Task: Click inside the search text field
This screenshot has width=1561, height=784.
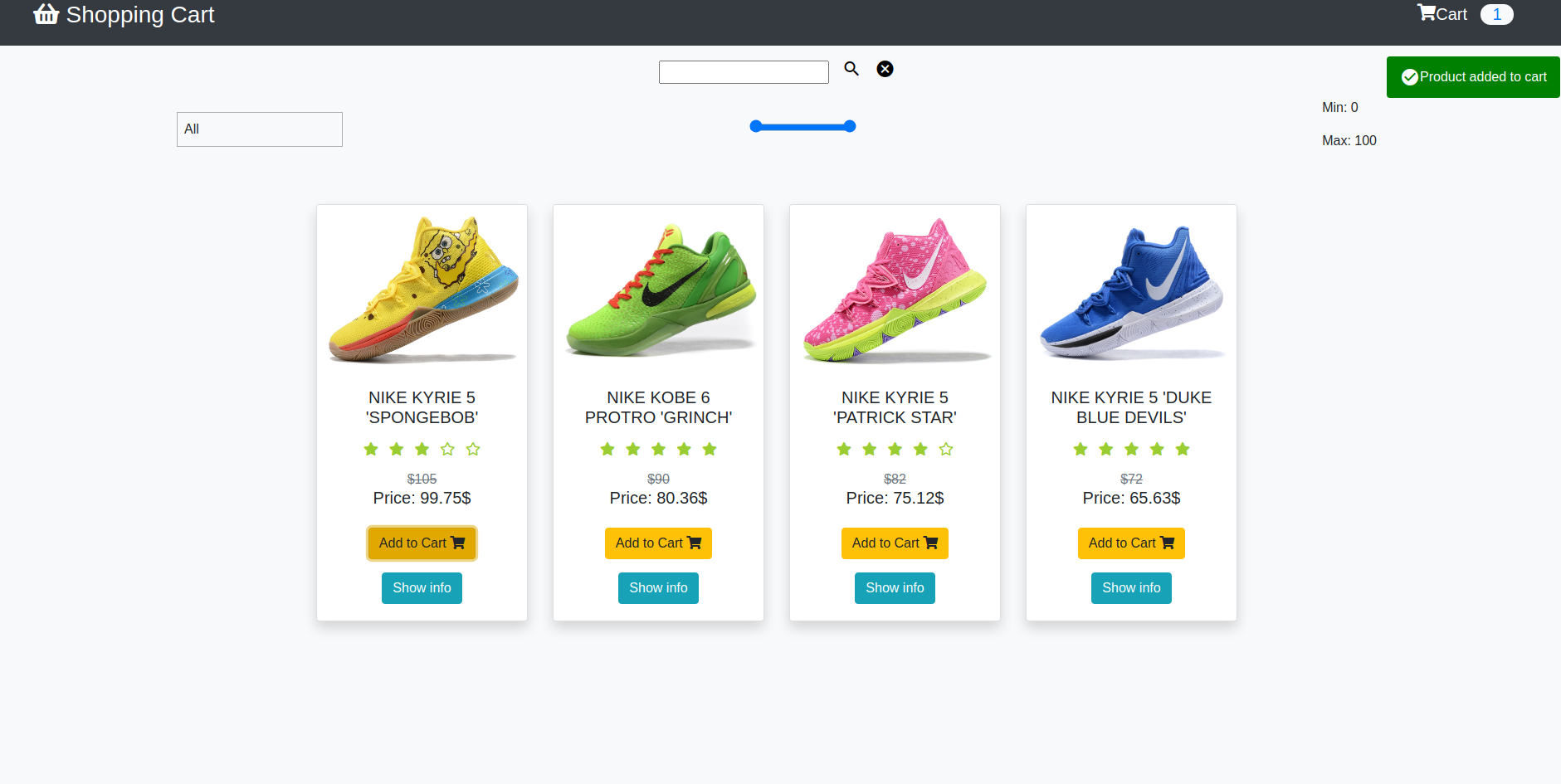Action: [743, 71]
